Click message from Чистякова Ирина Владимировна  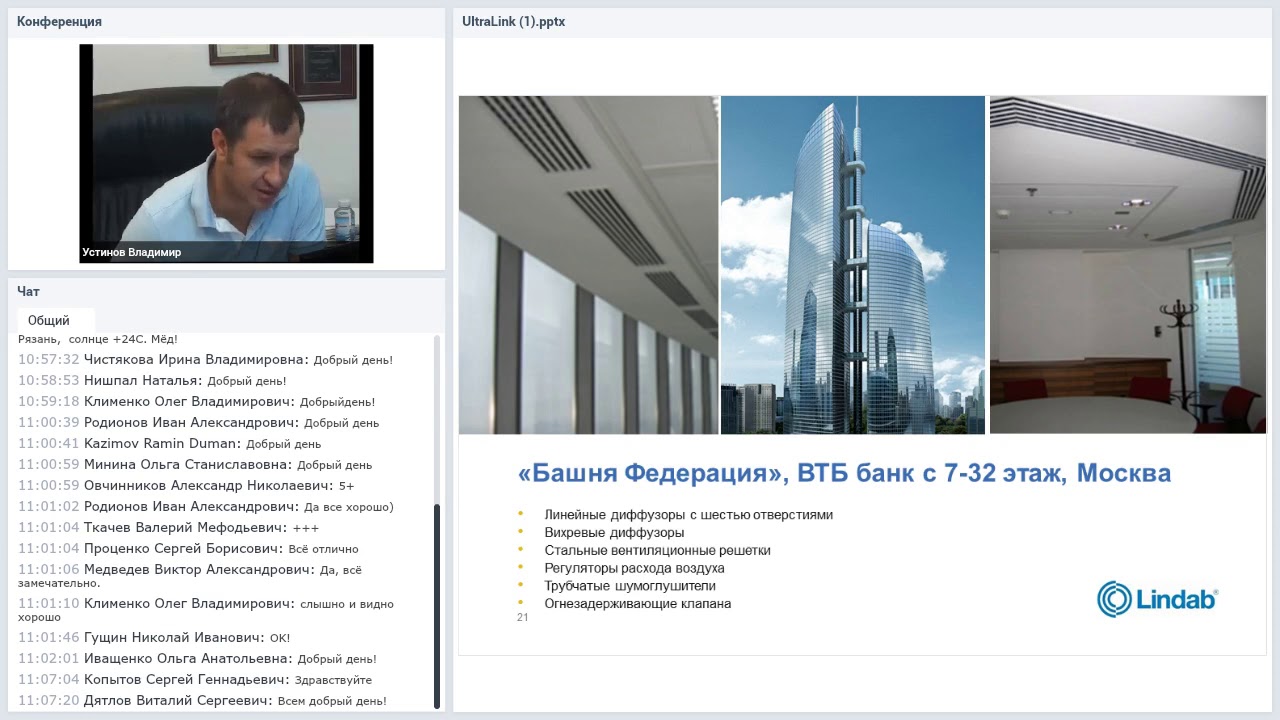[x=205, y=359]
